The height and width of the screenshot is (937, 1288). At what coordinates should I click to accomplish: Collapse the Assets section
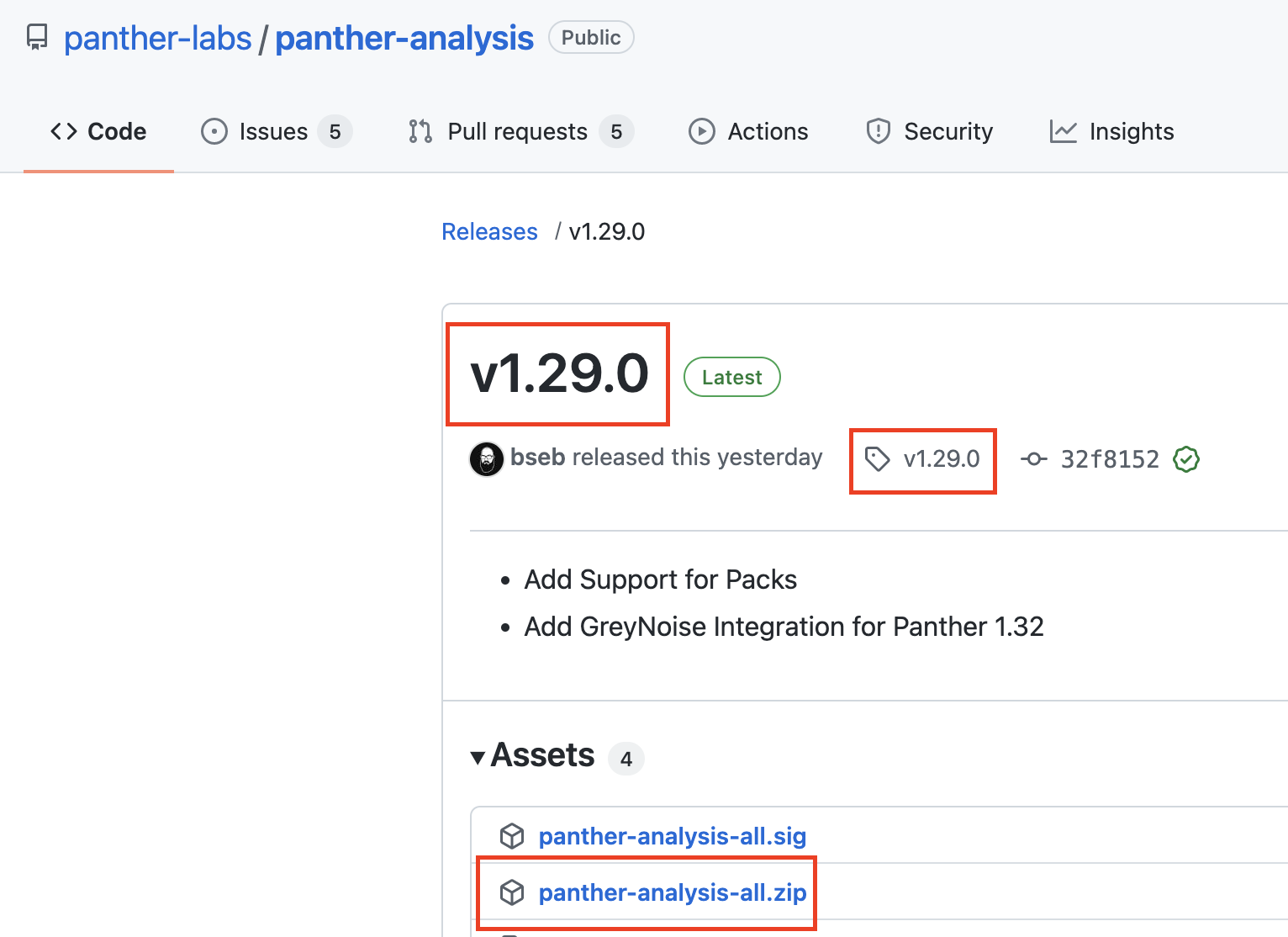pyautogui.click(x=478, y=756)
